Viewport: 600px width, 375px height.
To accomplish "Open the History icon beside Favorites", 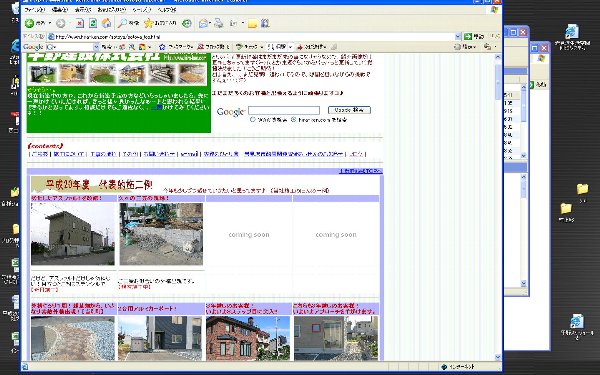I will tap(186, 24).
